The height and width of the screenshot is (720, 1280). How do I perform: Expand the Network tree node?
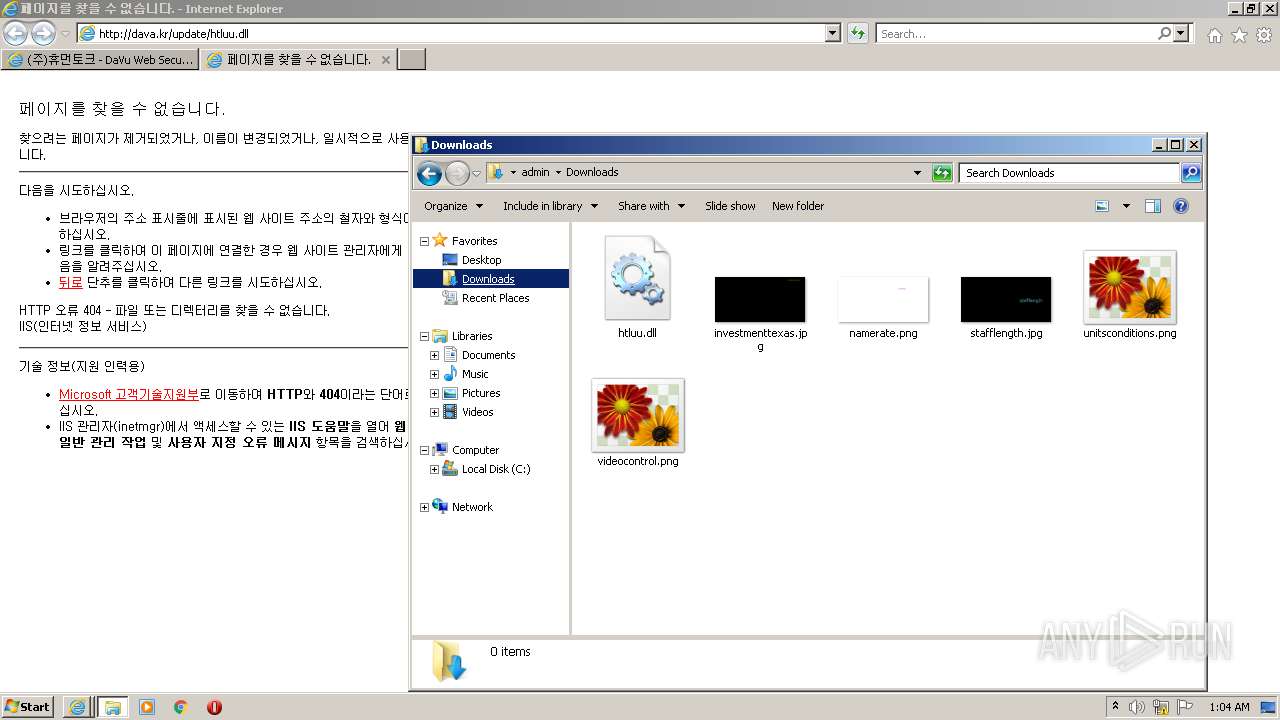point(424,507)
